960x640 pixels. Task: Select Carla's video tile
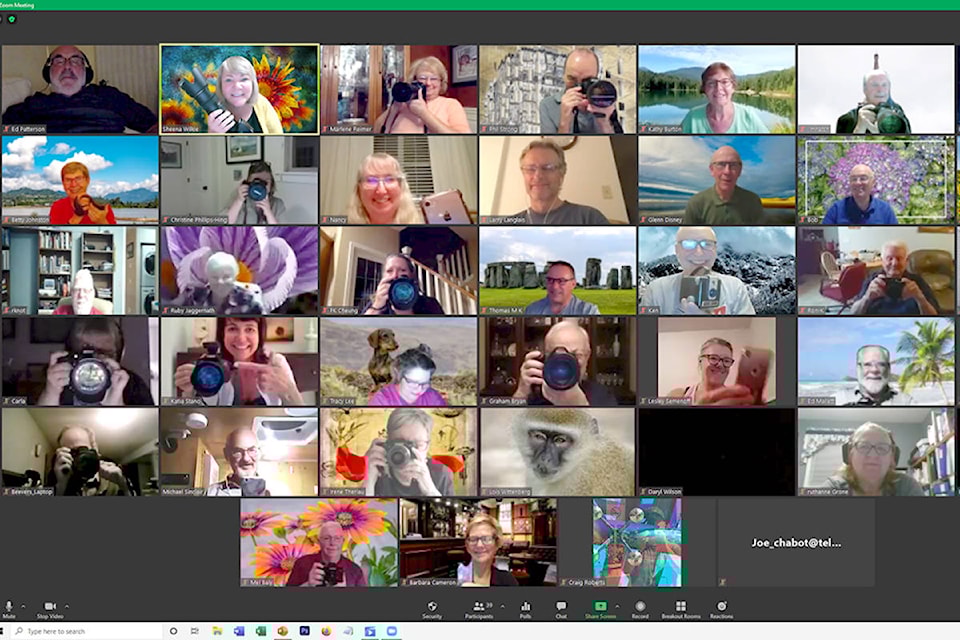(x=80, y=361)
